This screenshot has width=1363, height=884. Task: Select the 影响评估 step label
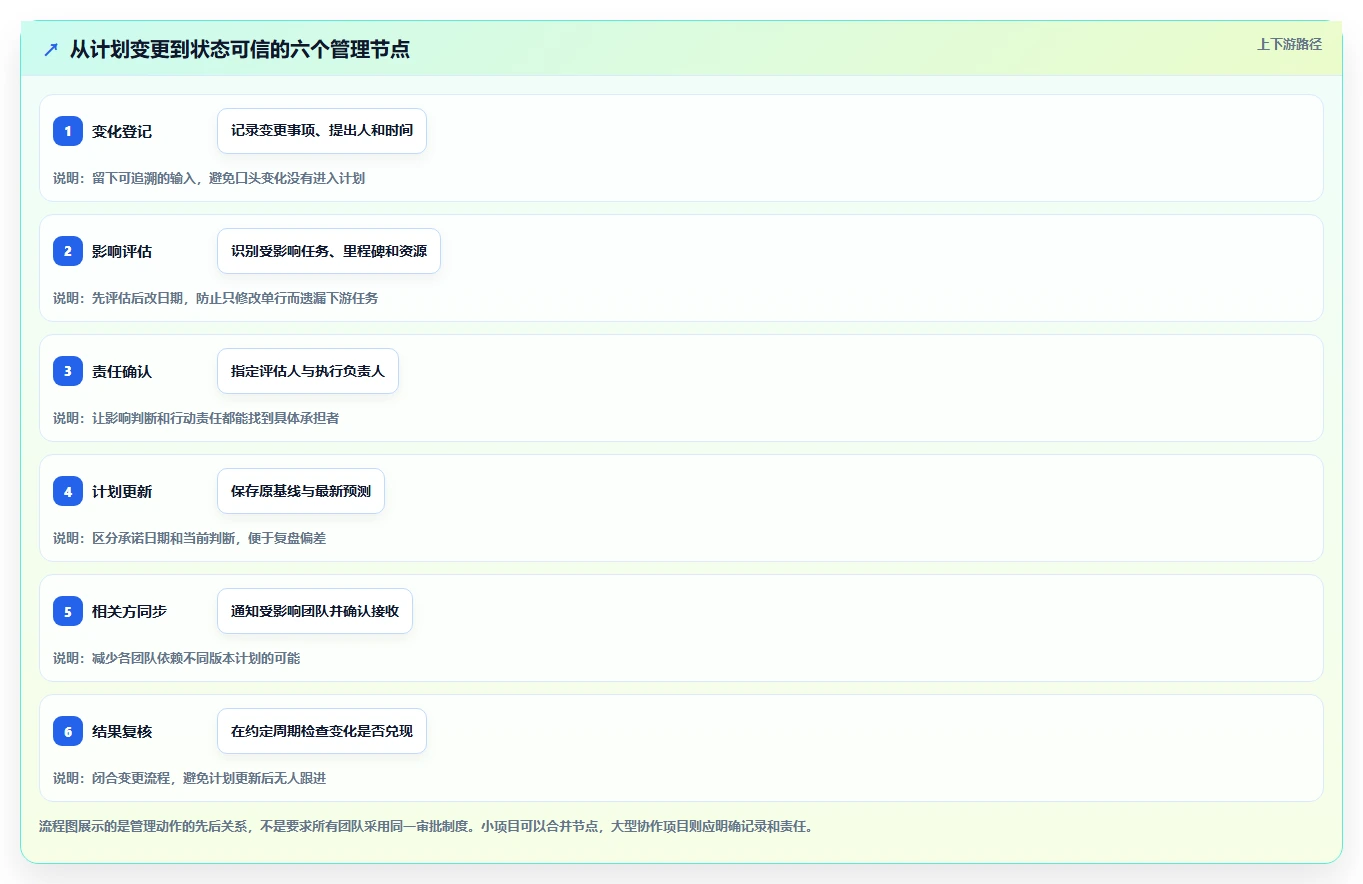pos(122,251)
